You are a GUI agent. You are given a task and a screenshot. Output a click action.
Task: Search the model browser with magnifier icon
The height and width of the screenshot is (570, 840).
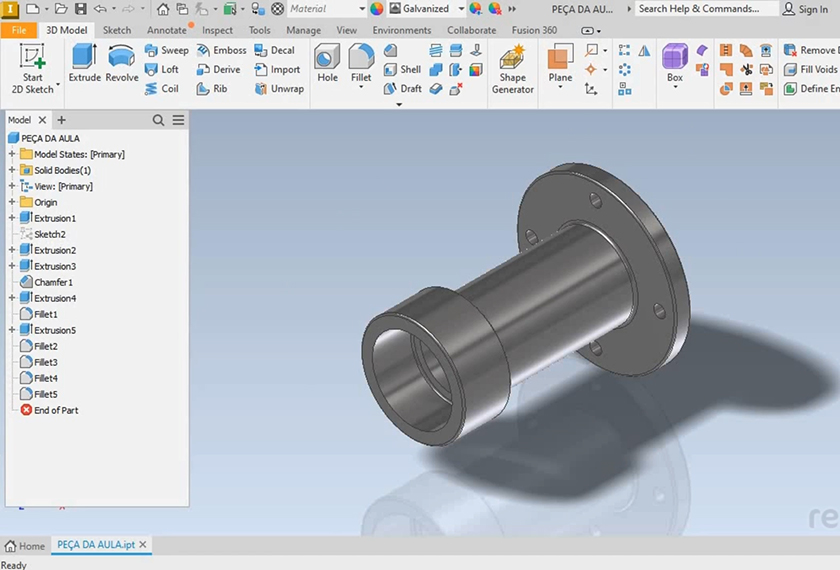(158, 120)
